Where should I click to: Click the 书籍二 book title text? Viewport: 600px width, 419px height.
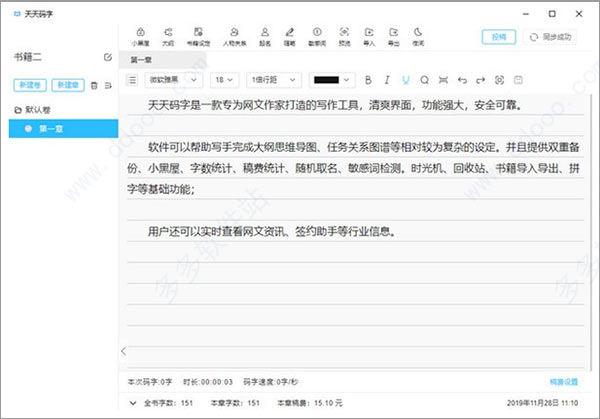click(x=28, y=57)
